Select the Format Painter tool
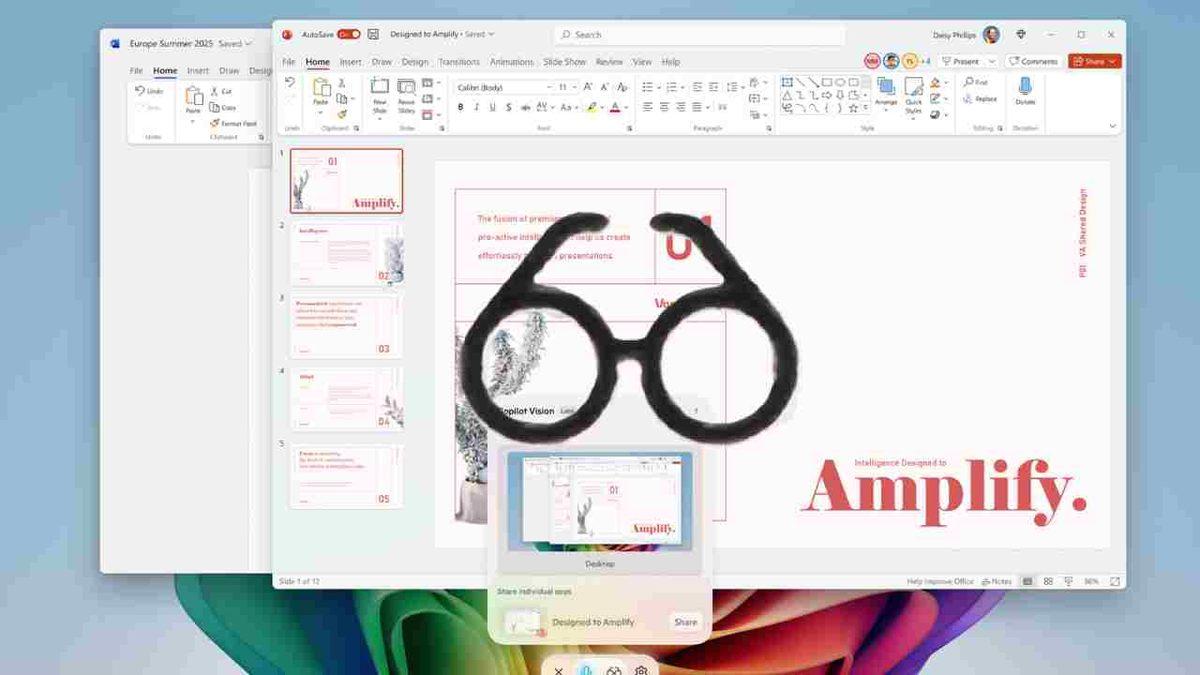The width and height of the screenshot is (1200, 675). point(342,113)
